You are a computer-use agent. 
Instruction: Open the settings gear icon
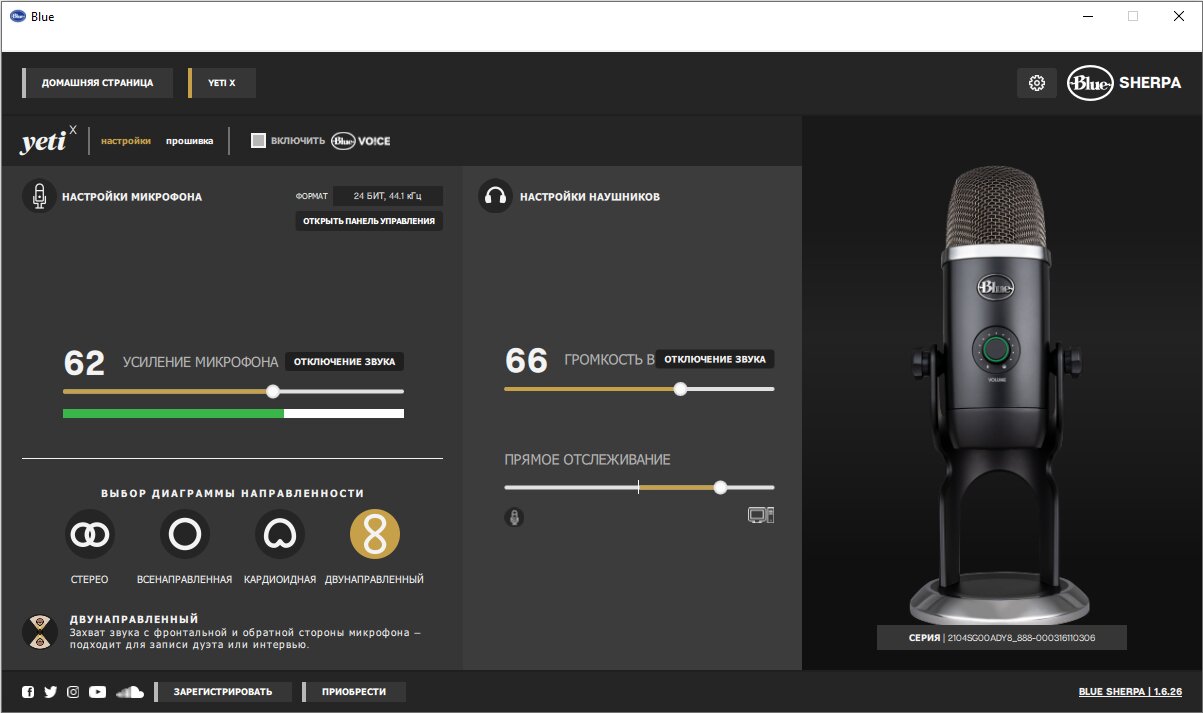(1037, 83)
